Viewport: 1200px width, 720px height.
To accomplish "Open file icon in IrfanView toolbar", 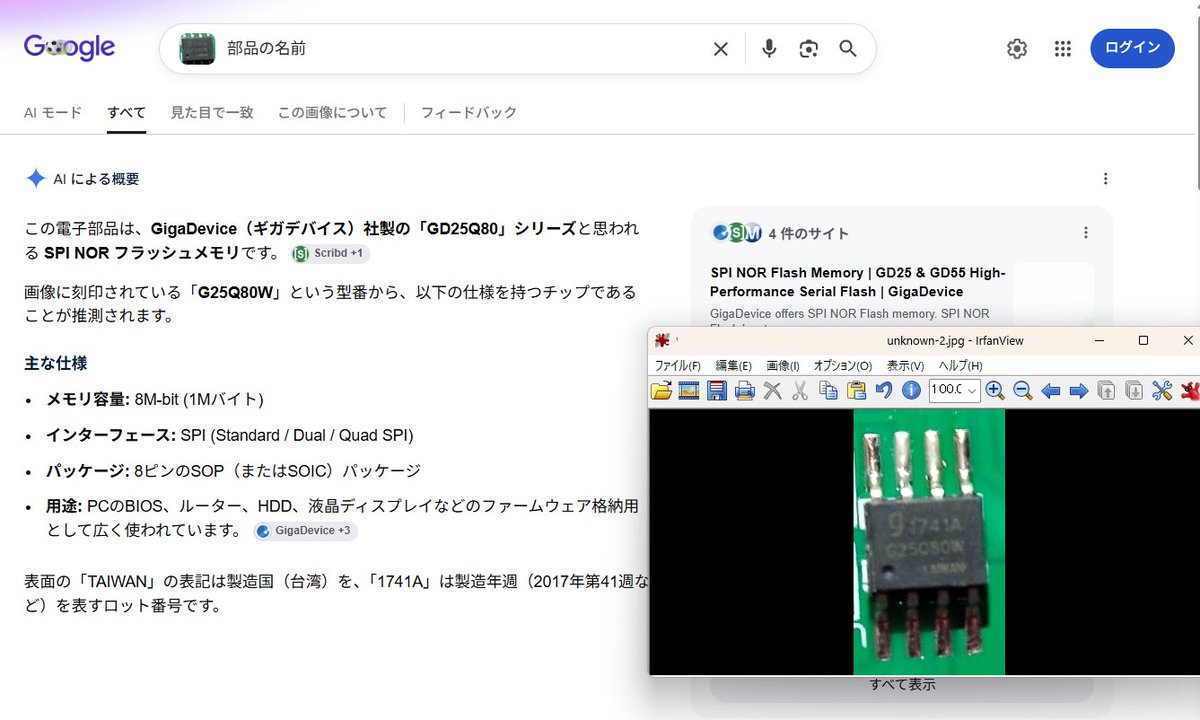I will pyautogui.click(x=661, y=390).
